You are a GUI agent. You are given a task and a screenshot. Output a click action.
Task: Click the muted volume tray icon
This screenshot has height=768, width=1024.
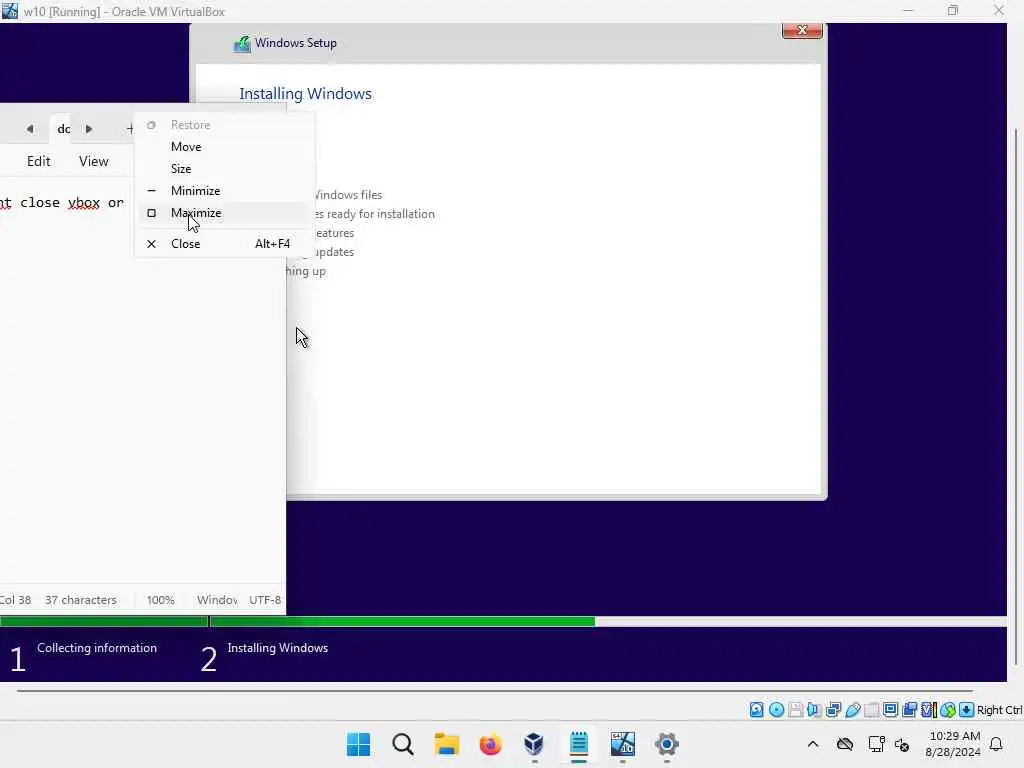(902, 744)
